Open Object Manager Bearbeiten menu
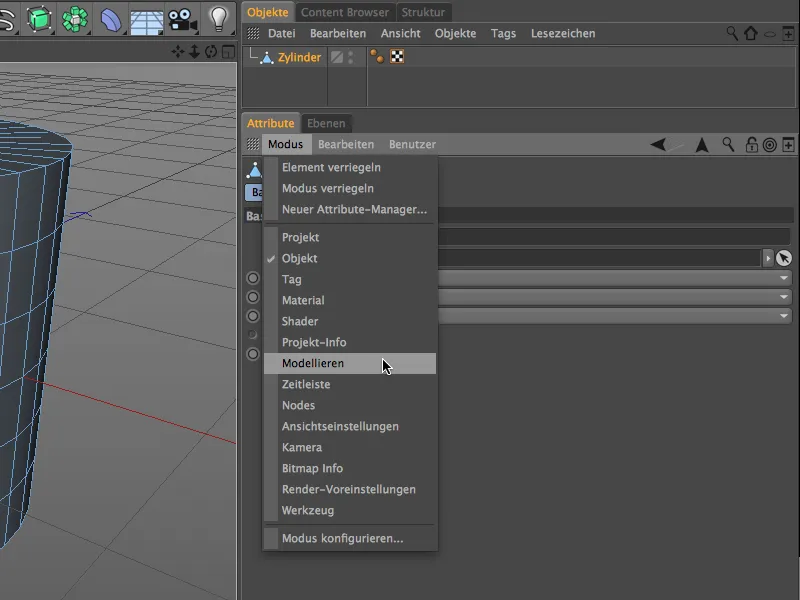Screen dimensions: 800x600 click(338, 34)
